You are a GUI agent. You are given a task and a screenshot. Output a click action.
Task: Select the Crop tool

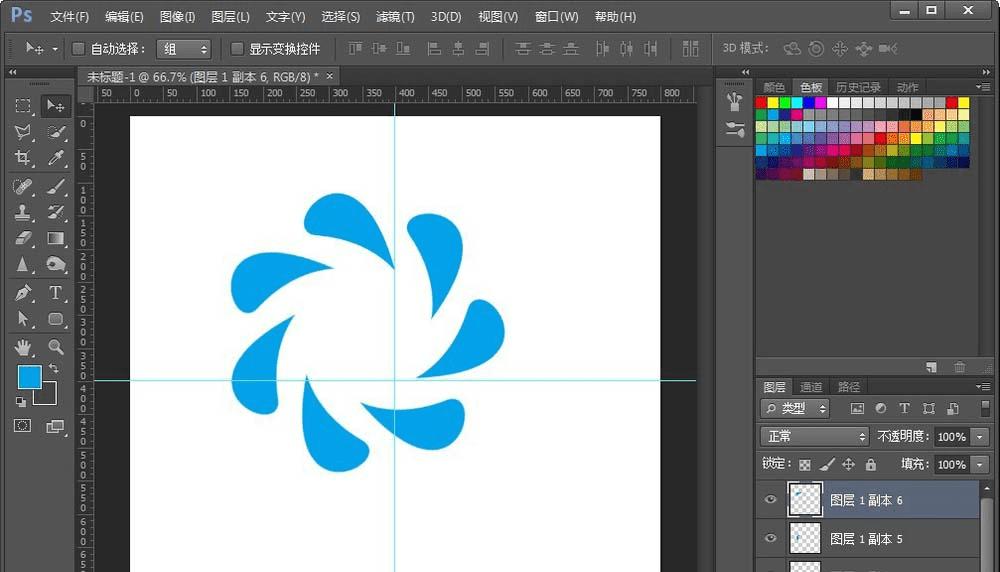pos(23,158)
